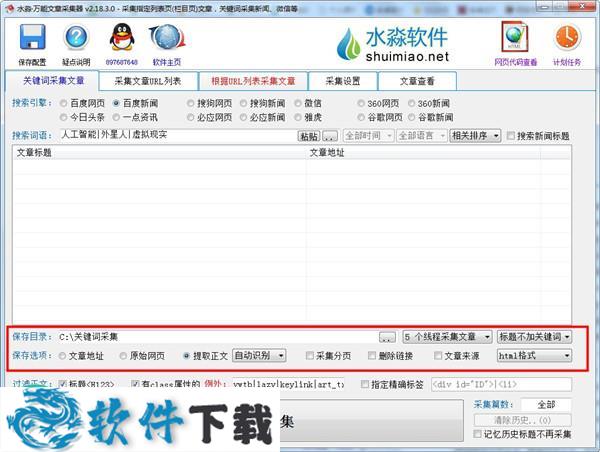Click the browse button beside save directory
The height and width of the screenshot is (452, 600).
point(387,338)
